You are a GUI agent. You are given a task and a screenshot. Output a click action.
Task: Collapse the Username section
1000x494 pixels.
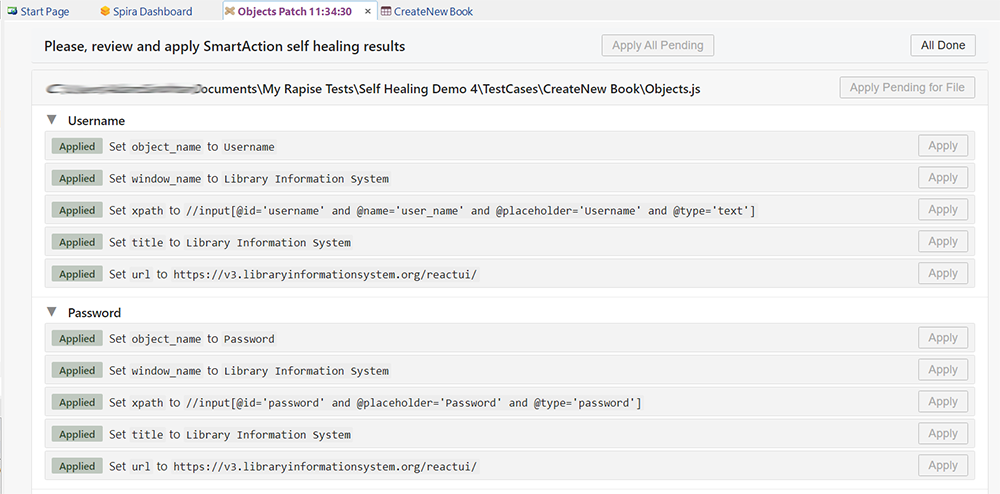pyautogui.click(x=51, y=120)
